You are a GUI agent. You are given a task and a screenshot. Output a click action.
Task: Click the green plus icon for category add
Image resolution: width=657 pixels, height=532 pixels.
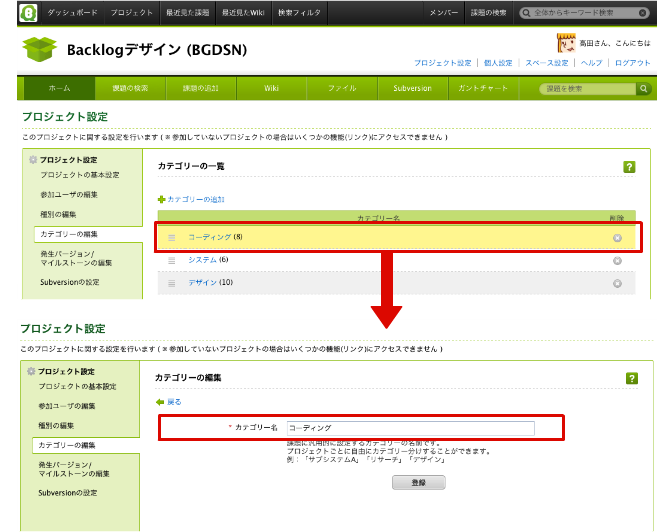point(162,199)
